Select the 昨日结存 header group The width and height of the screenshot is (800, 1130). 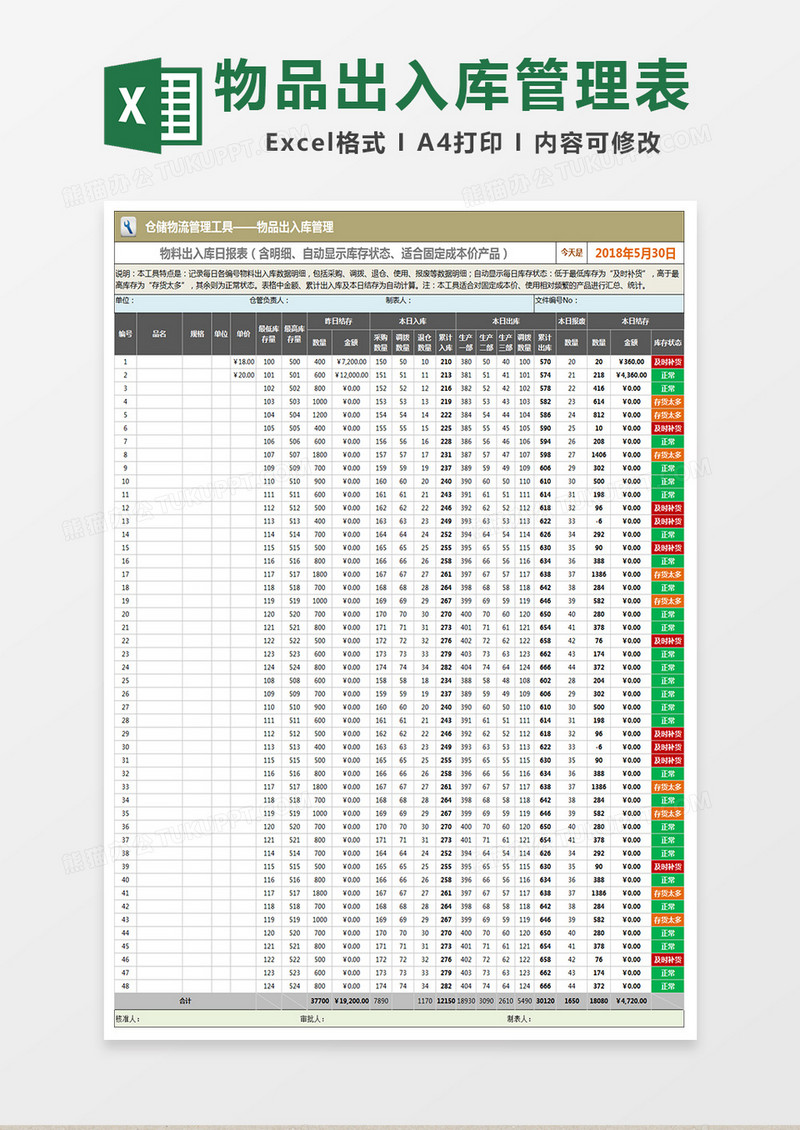tap(339, 321)
